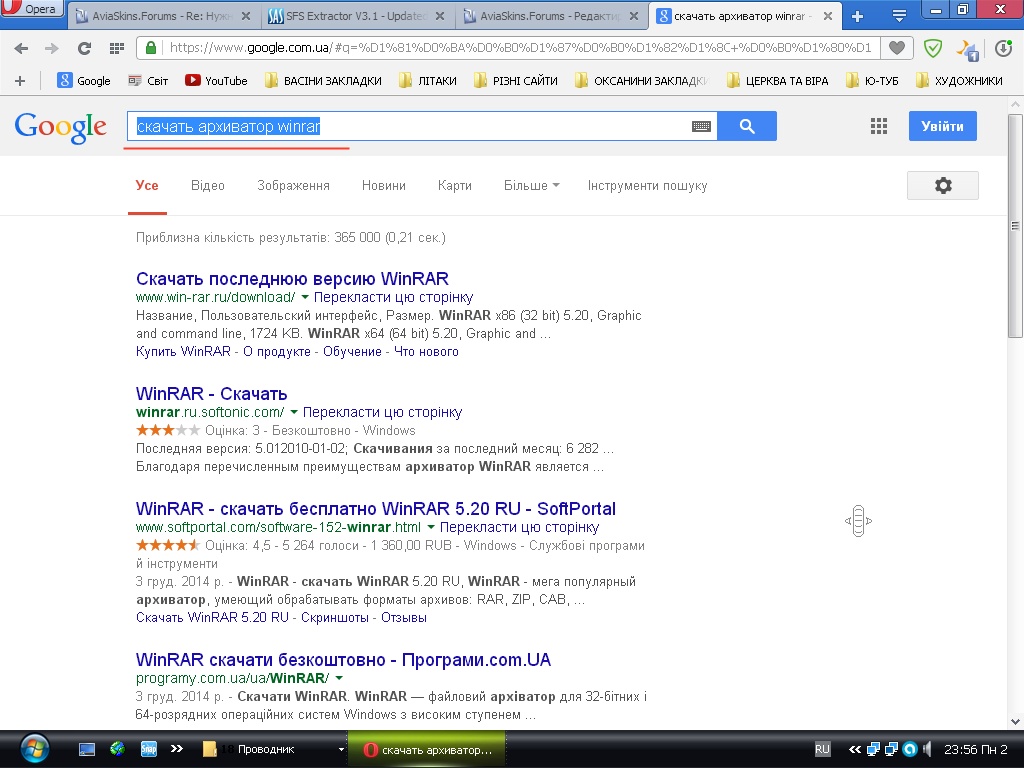Open result Скачать последнюю версию WinRAR

click(292, 279)
